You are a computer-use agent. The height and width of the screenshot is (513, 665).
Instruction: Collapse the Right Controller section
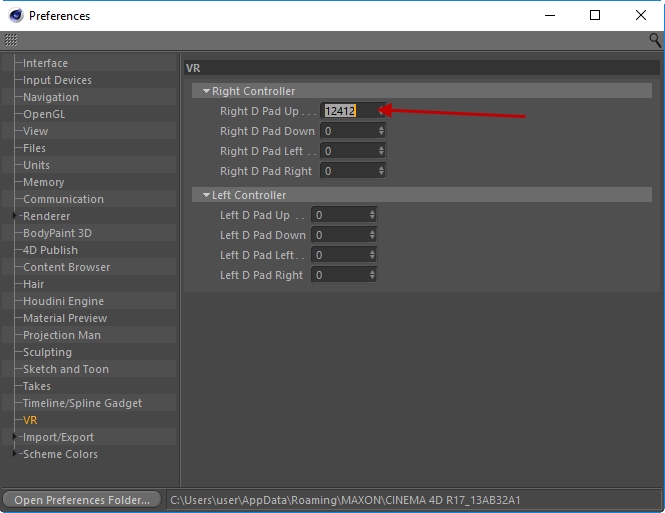point(207,91)
